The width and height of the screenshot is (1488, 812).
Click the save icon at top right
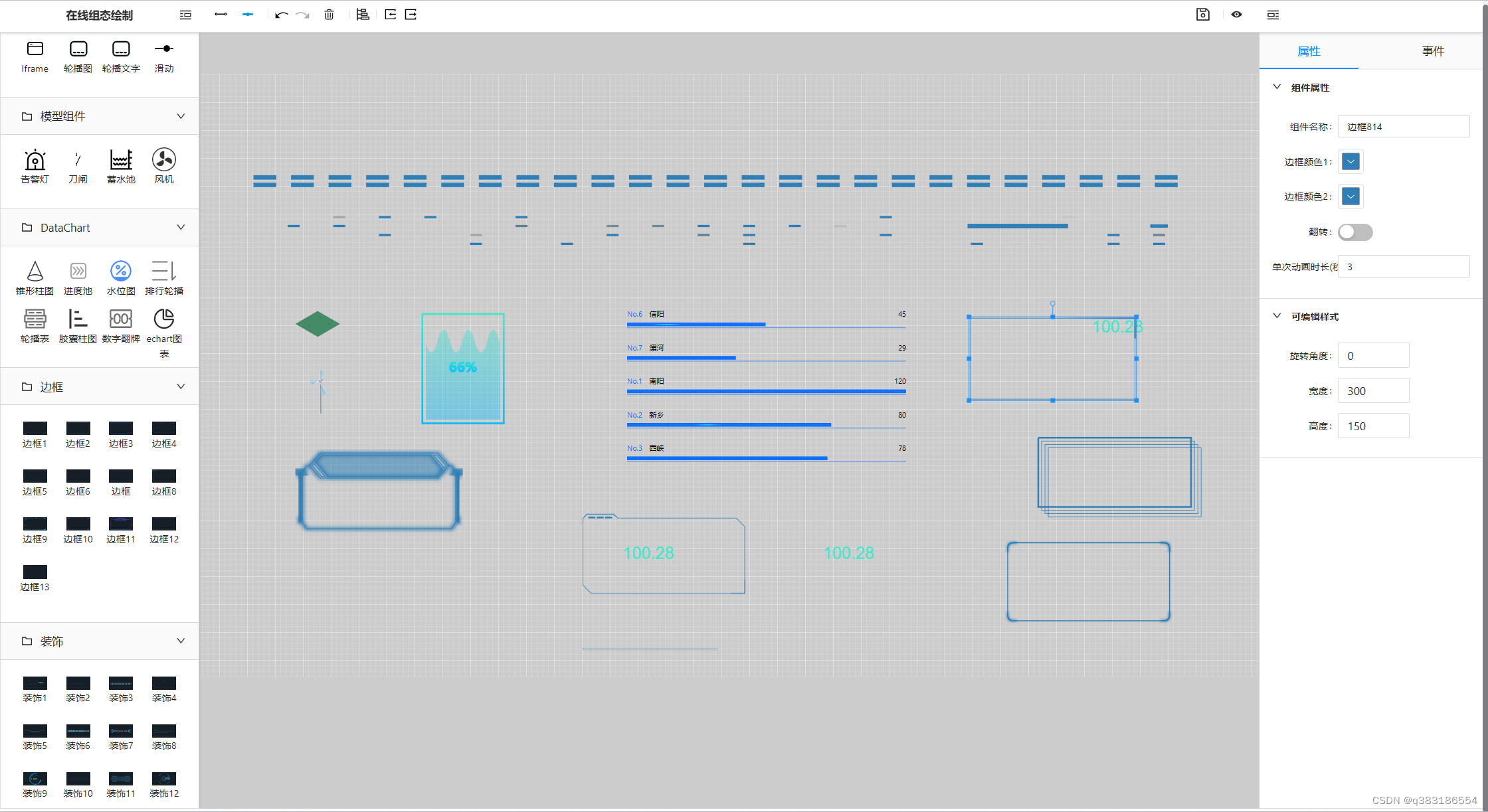(x=1203, y=14)
